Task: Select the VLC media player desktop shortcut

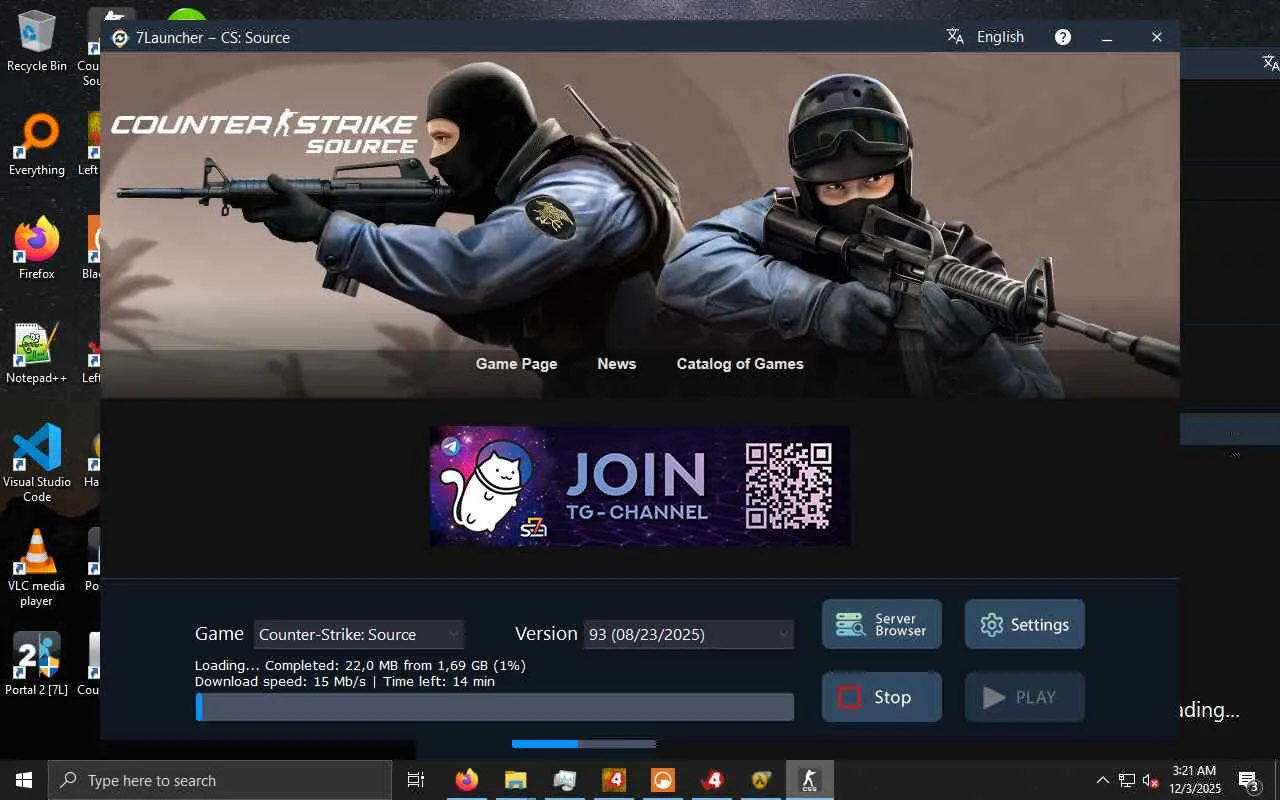Action: [x=37, y=567]
